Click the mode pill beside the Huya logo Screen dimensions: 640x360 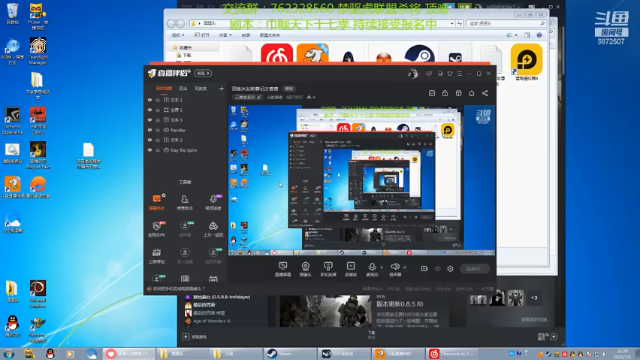click(x=203, y=73)
